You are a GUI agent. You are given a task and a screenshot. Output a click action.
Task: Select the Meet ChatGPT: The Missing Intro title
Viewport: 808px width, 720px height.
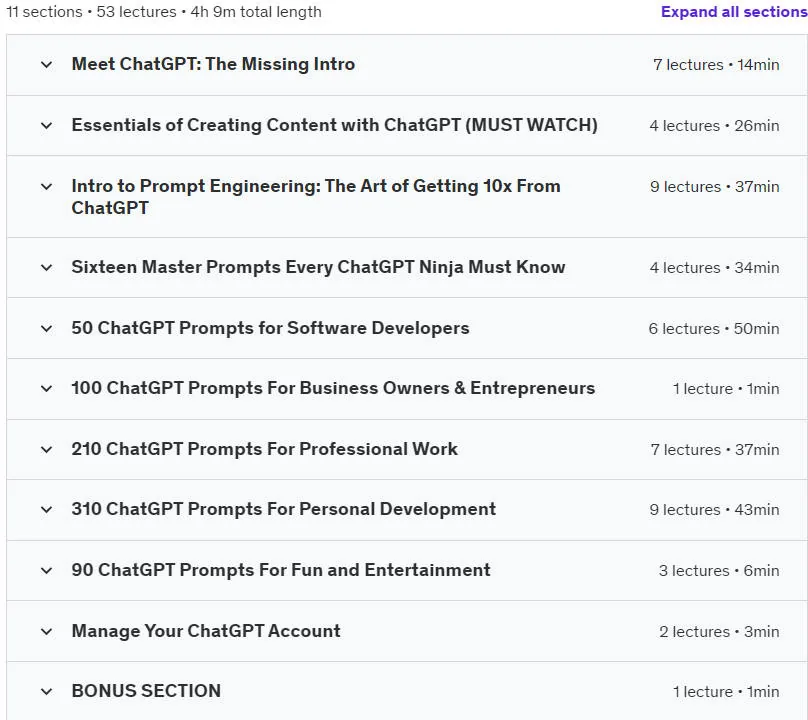point(213,64)
